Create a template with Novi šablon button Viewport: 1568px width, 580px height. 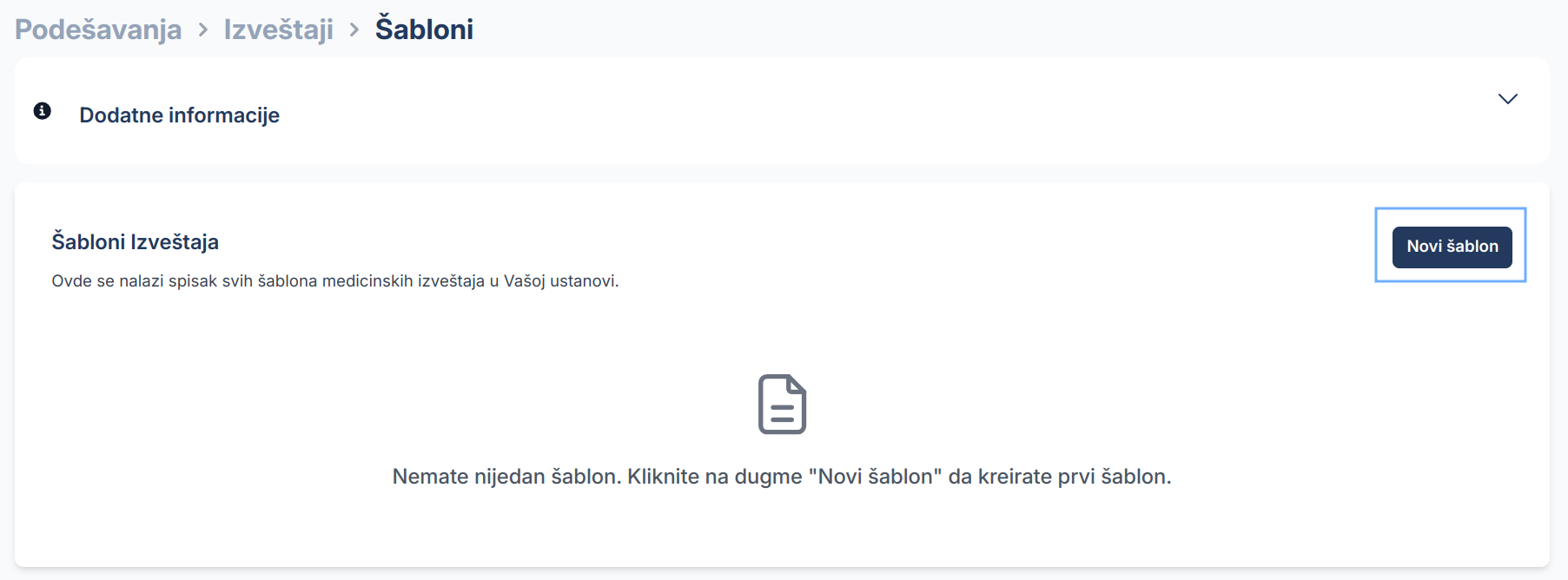1452,247
